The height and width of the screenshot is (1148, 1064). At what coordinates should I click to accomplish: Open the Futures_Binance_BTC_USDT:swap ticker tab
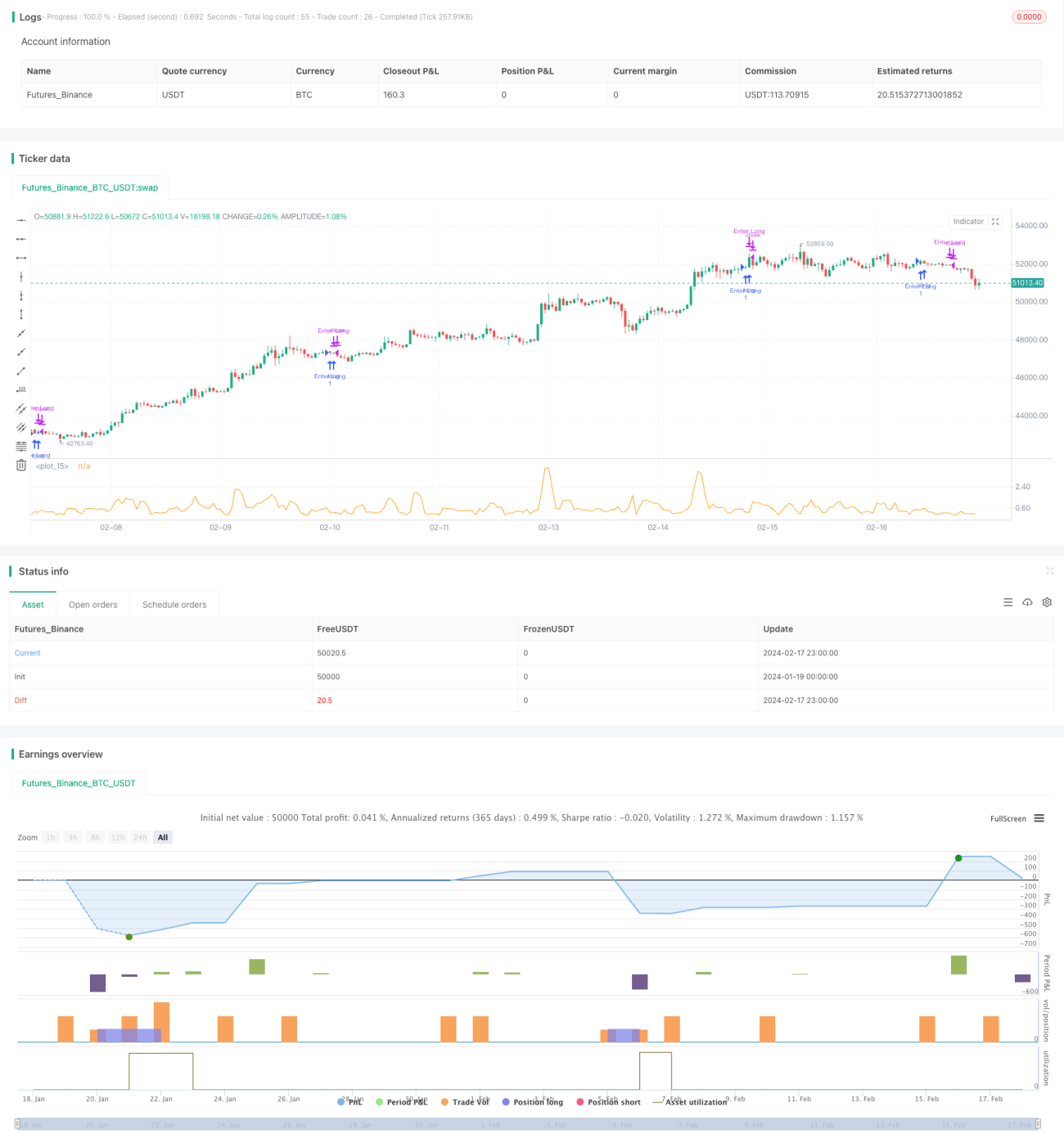(90, 187)
